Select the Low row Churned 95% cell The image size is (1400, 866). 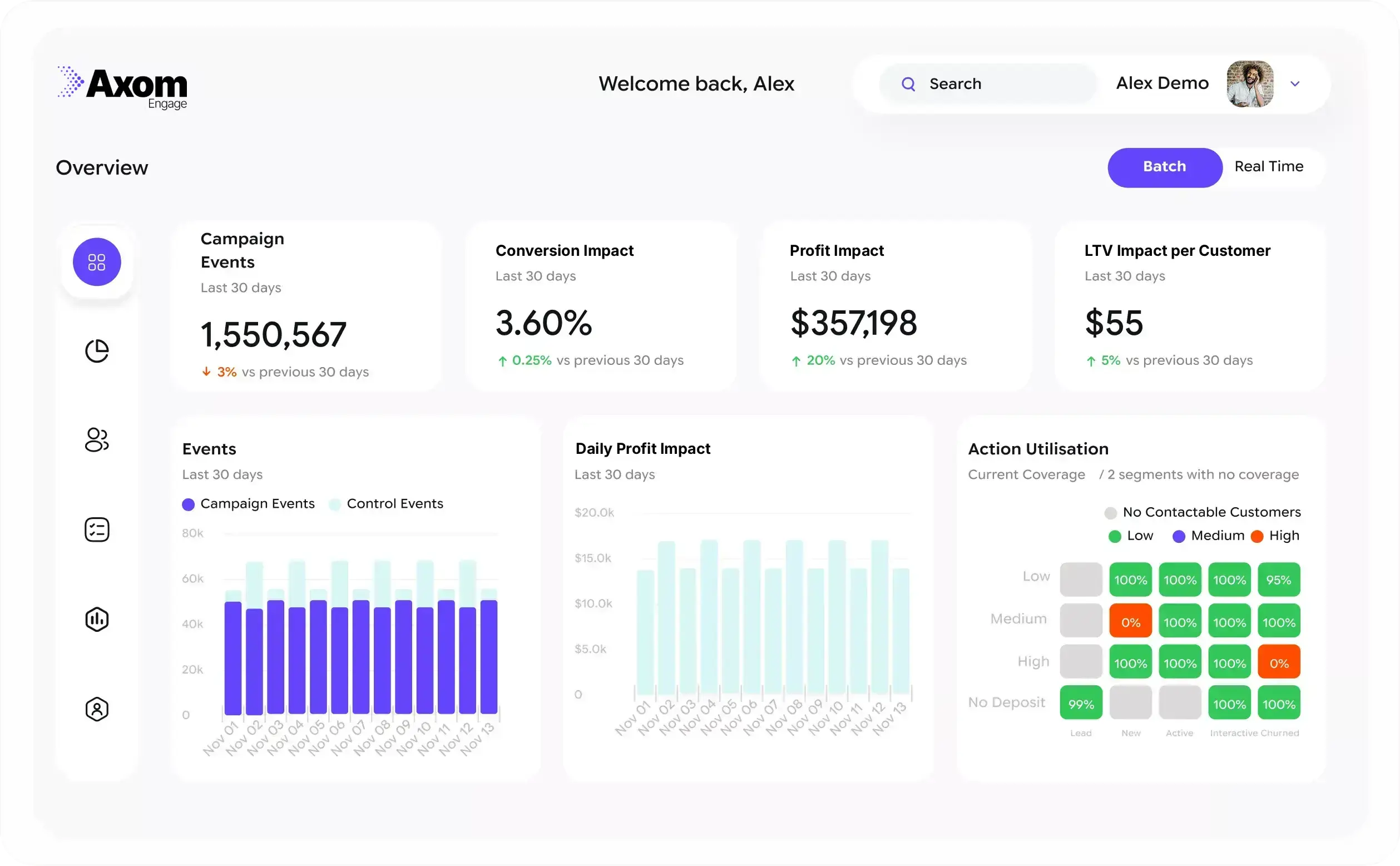pos(1279,579)
